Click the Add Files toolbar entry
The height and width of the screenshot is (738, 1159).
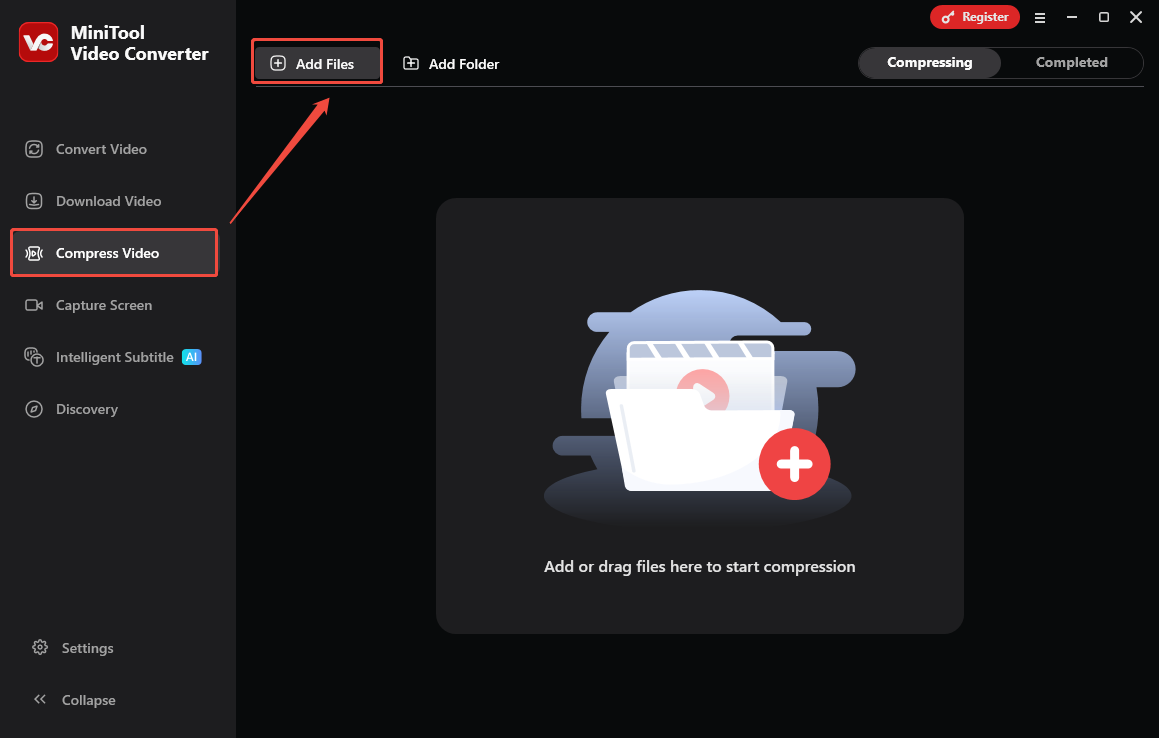[316, 61]
